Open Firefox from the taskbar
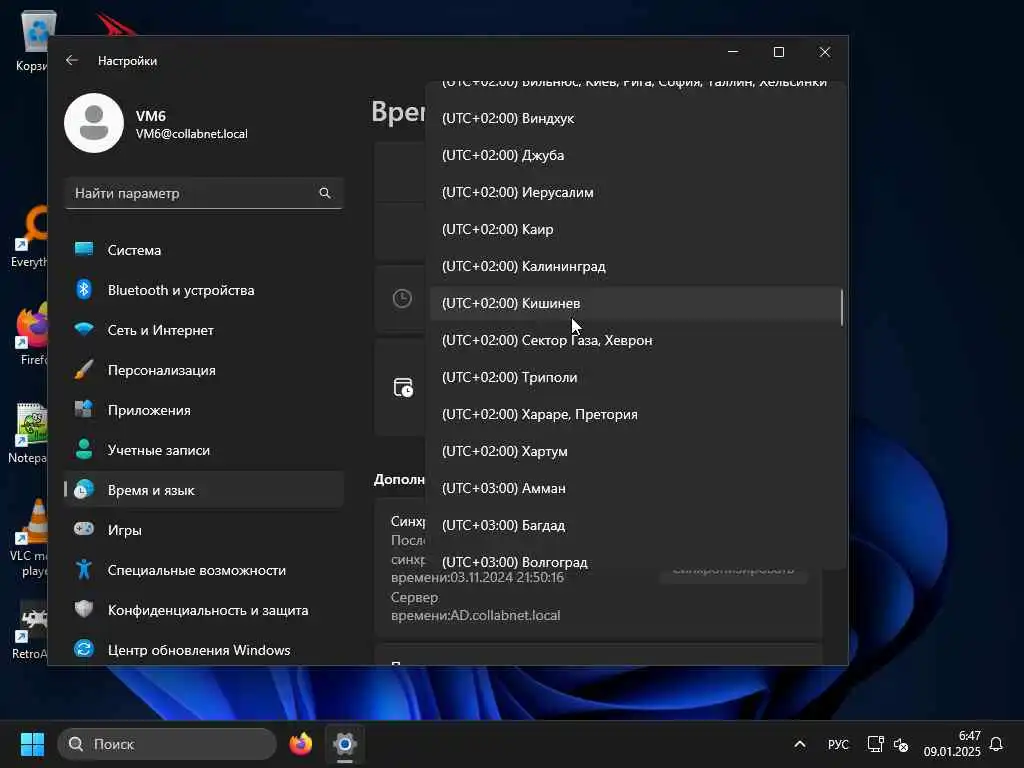Viewport: 1024px width, 768px height. click(x=300, y=744)
